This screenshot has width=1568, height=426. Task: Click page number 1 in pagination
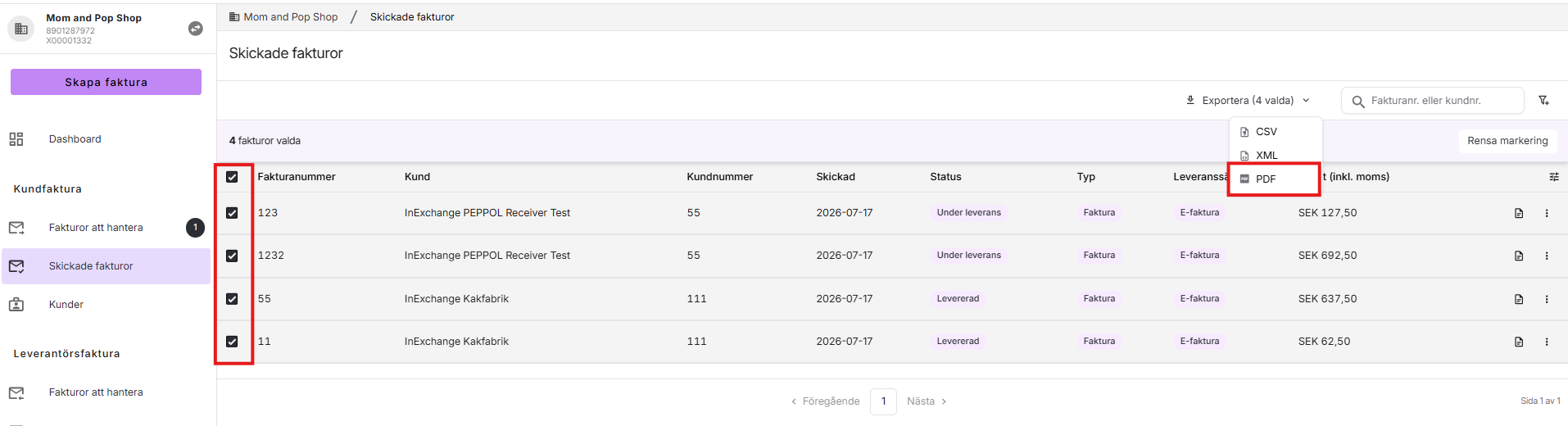883,401
